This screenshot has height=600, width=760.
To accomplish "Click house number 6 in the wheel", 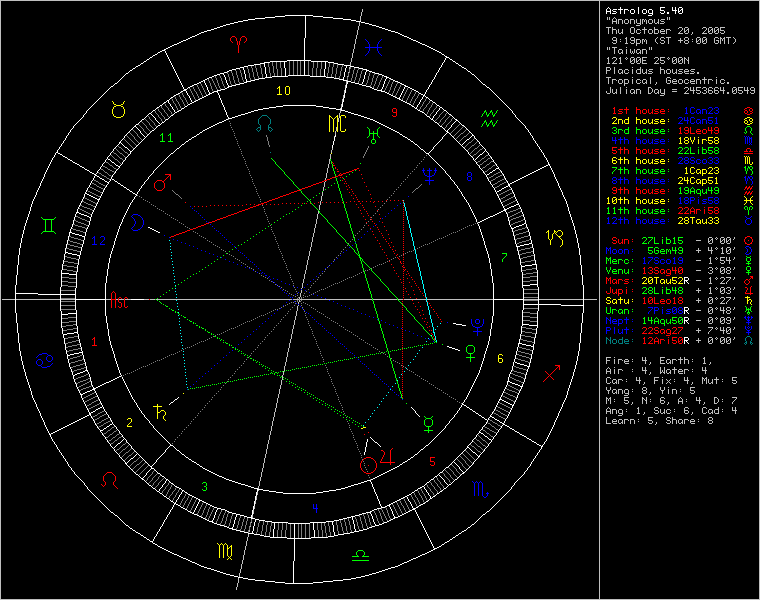I will point(500,359).
